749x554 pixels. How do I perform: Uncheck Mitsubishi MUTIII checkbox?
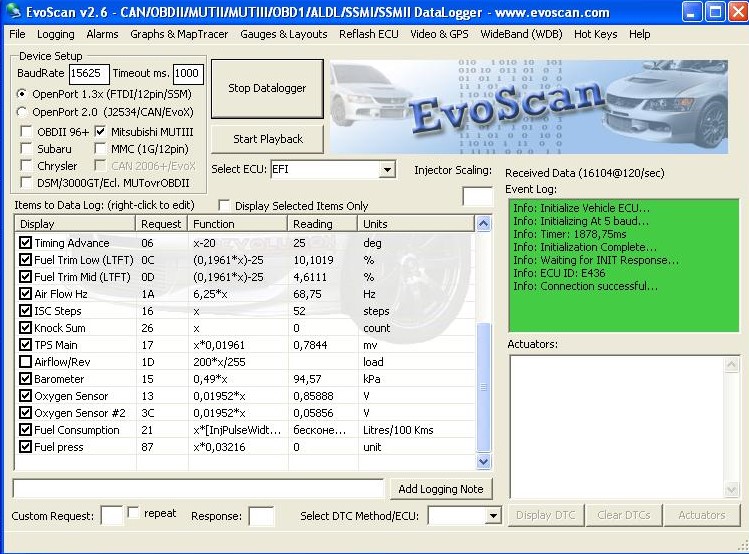[x=100, y=132]
